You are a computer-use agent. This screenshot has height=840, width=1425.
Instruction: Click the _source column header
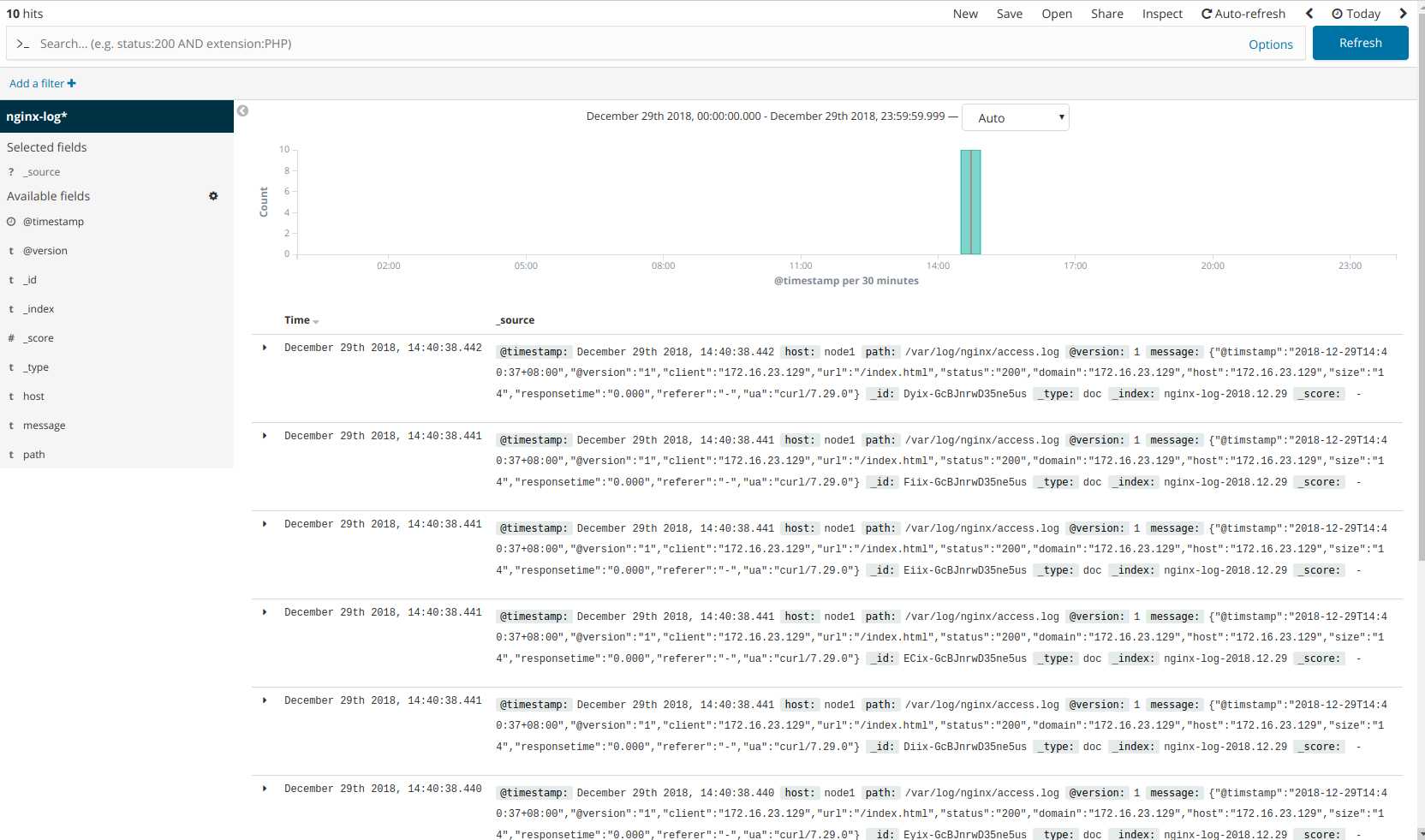pyautogui.click(x=516, y=320)
